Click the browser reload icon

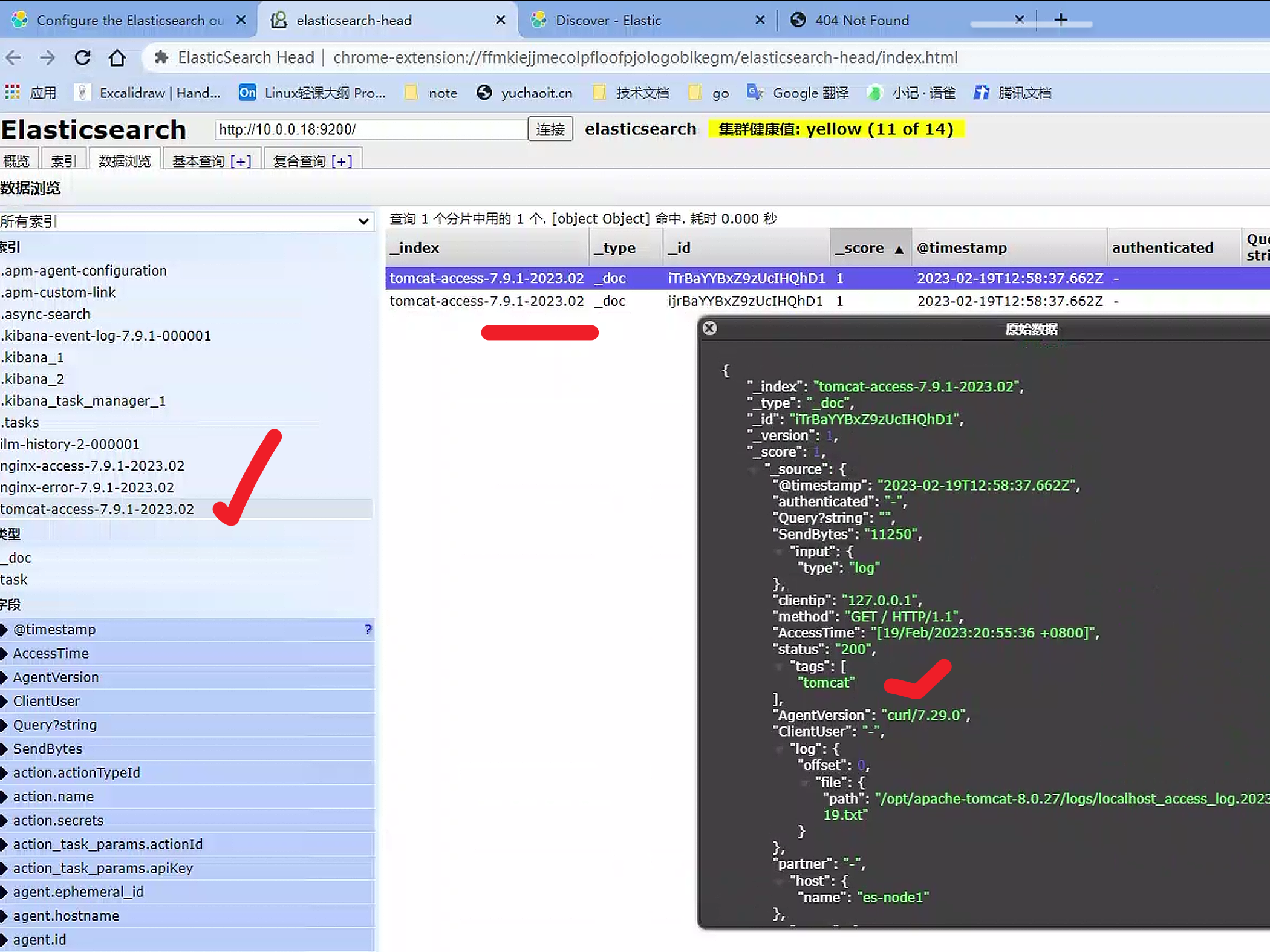(x=83, y=57)
